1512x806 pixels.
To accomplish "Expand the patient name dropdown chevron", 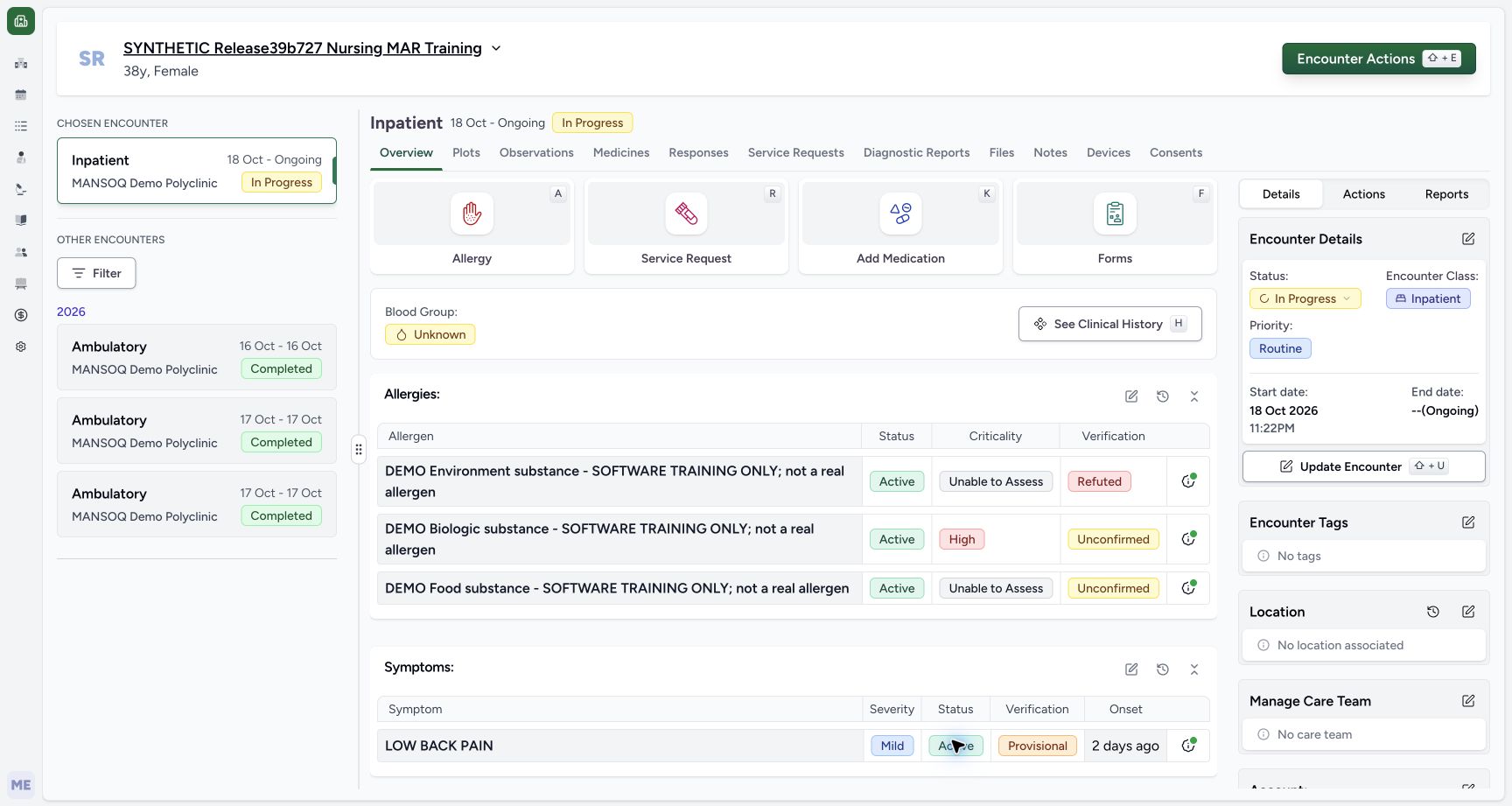I will tap(496, 48).
